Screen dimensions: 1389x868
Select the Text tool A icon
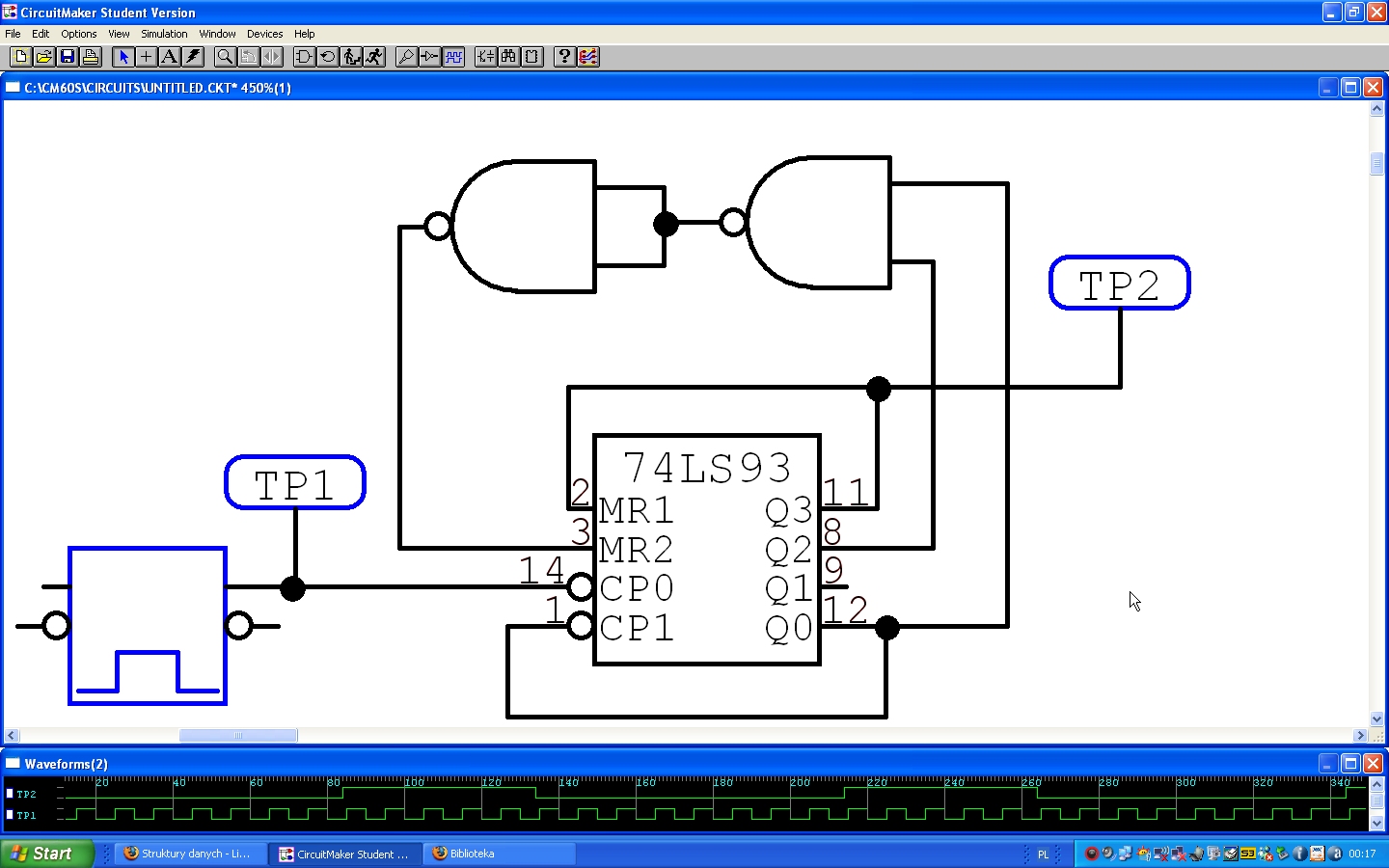[x=169, y=57]
